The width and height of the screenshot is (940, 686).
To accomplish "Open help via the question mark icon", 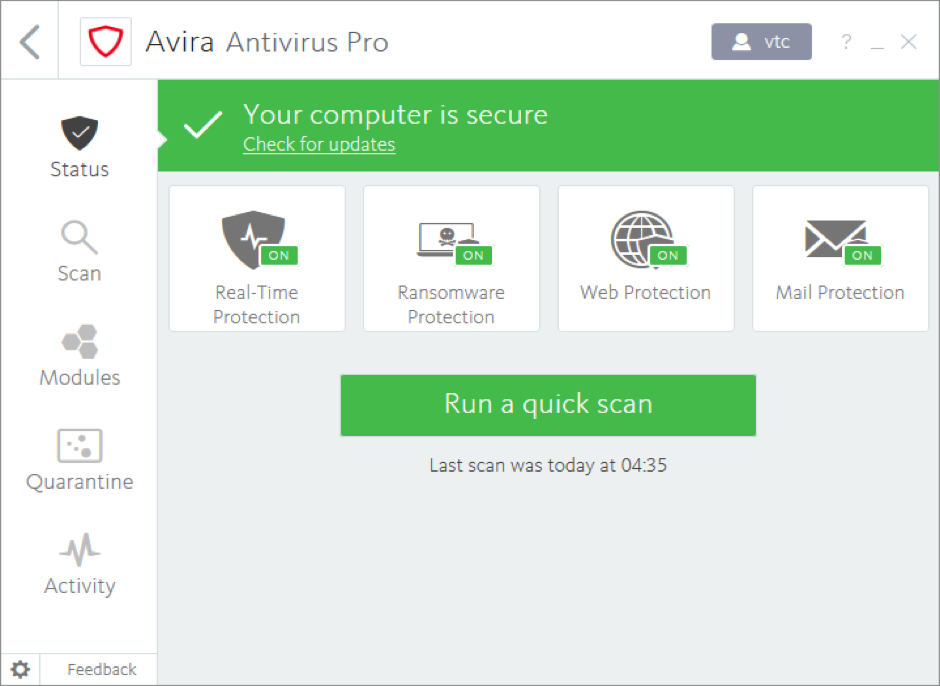I will 846,42.
